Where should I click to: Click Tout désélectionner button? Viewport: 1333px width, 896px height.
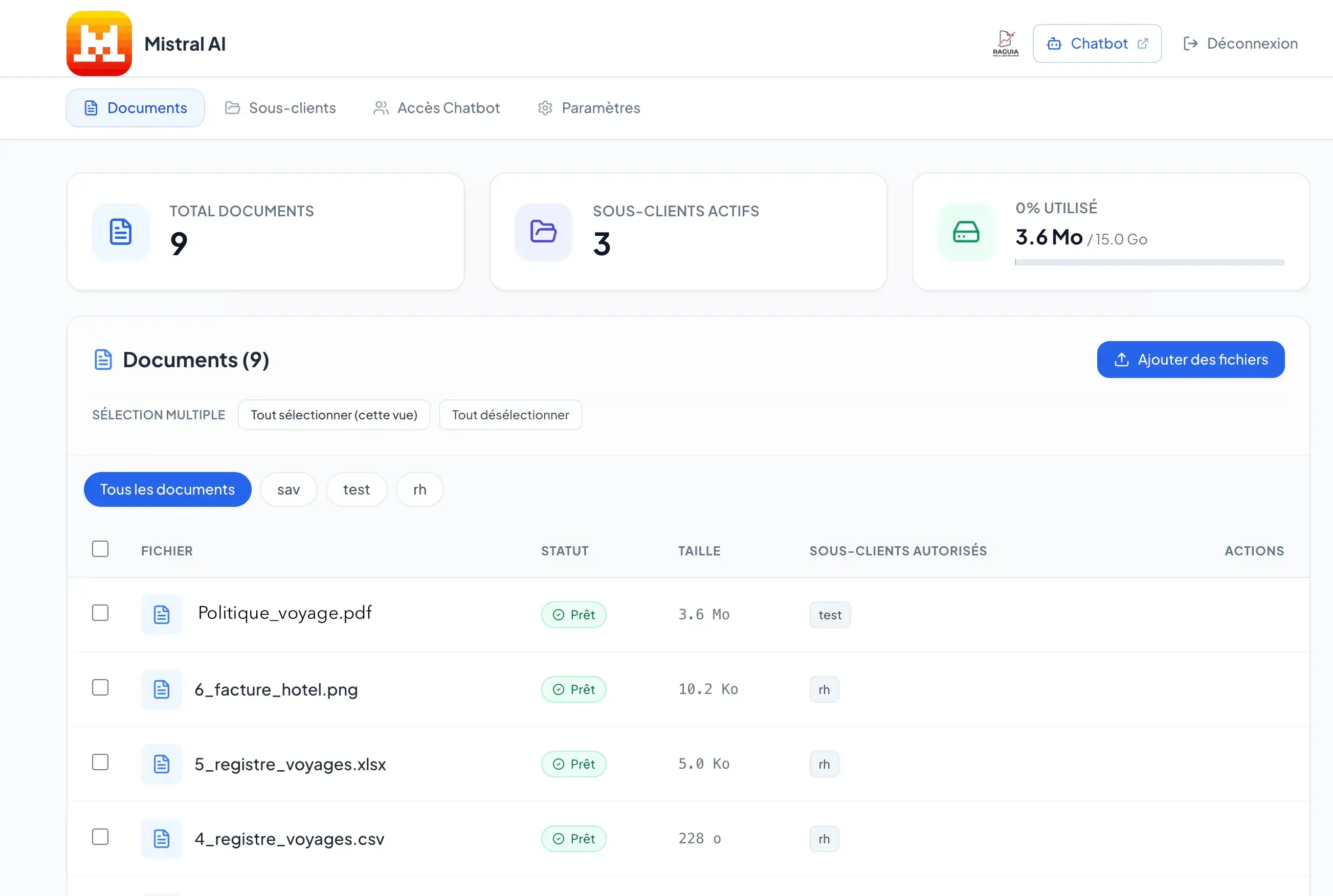pos(510,415)
